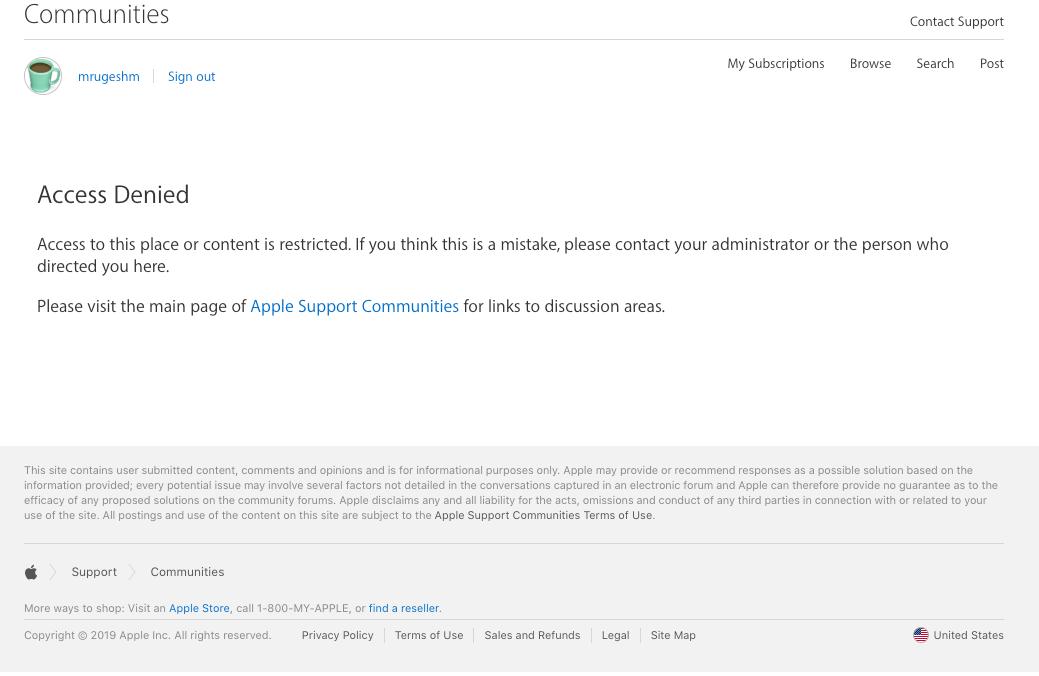
Task: Click the Apple logo in footer breadcrumb
Action: click(x=31, y=572)
